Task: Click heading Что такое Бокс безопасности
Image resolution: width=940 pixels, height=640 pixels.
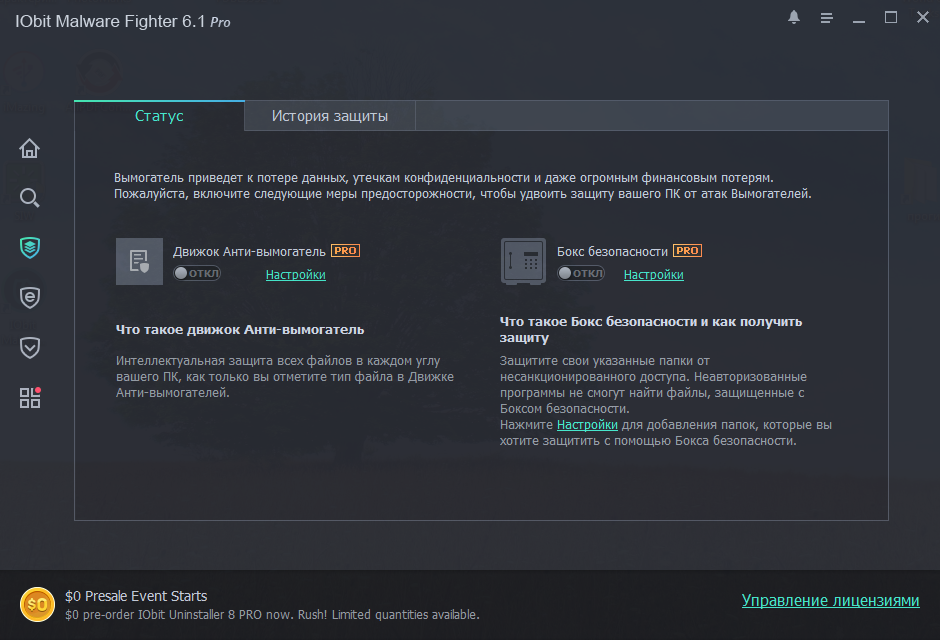Action: (x=651, y=330)
